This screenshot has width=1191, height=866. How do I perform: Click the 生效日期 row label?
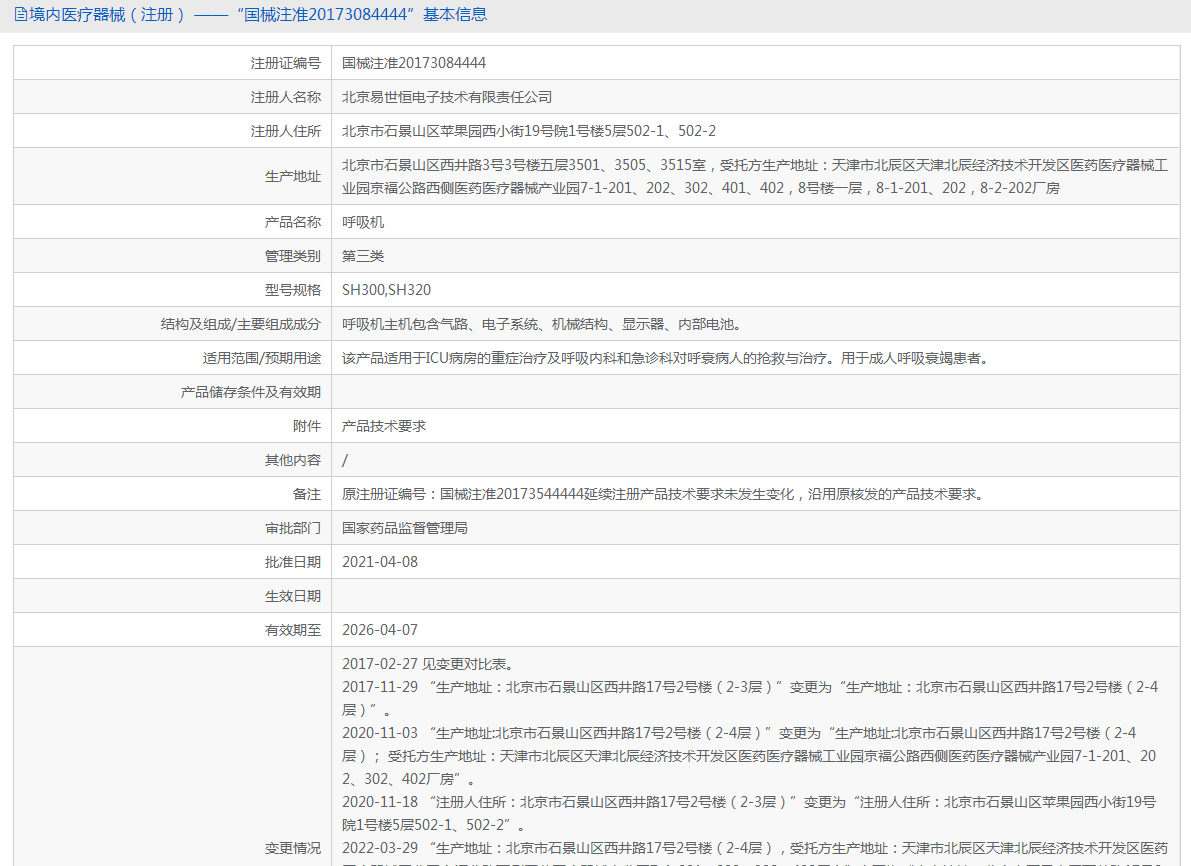[293, 595]
